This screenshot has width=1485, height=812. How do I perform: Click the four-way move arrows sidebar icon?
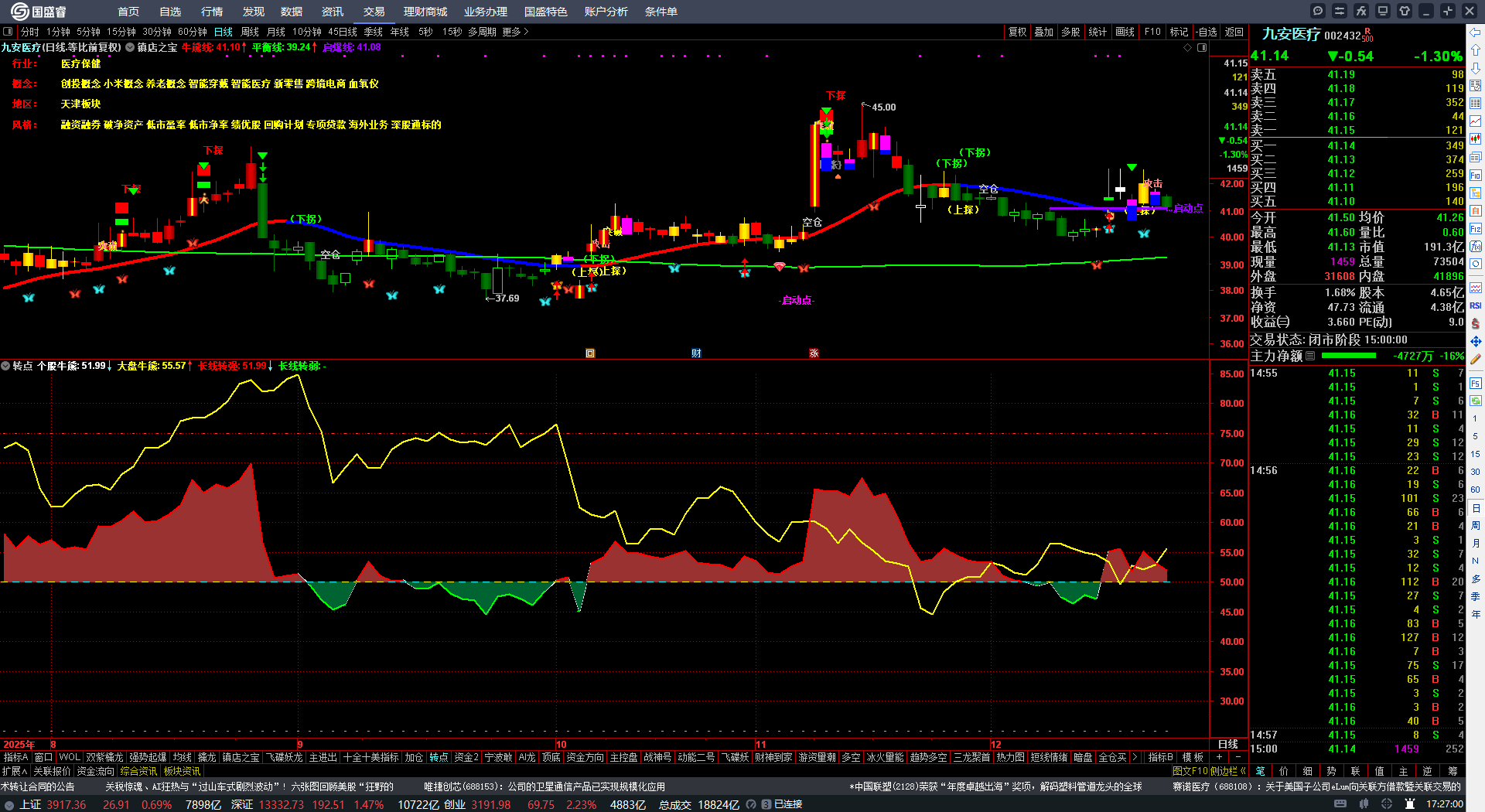[x=1476, y=341]
